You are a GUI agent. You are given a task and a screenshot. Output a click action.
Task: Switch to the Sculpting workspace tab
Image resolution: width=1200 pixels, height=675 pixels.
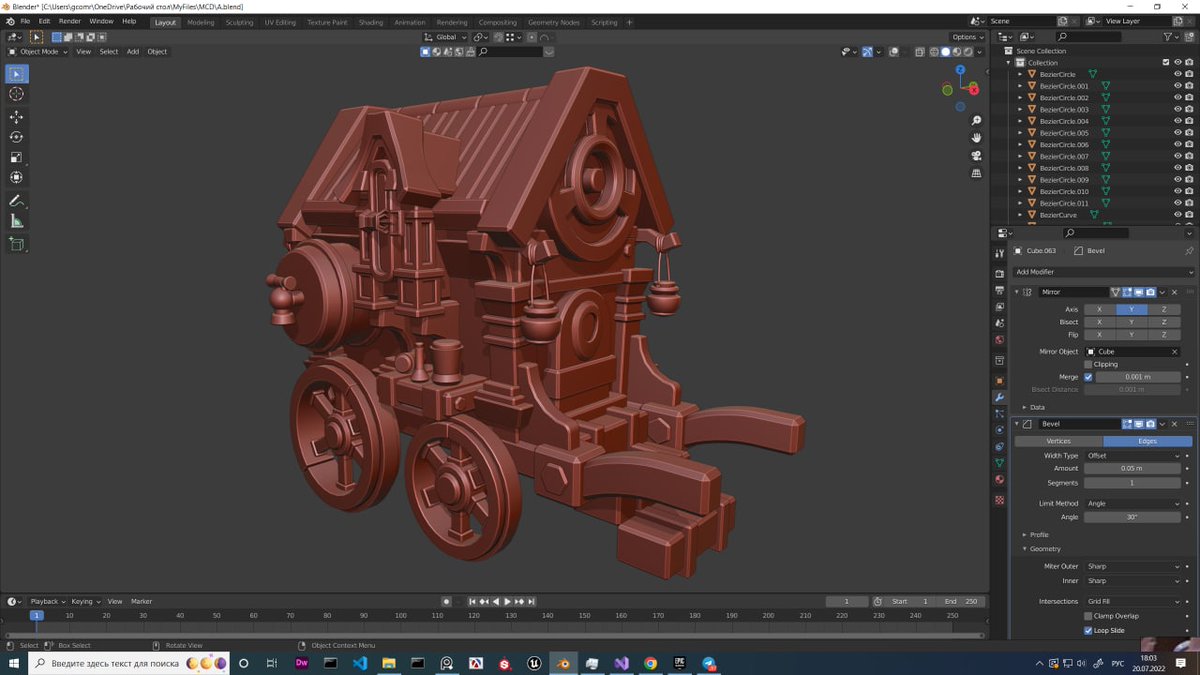click(x=239, y=22)
